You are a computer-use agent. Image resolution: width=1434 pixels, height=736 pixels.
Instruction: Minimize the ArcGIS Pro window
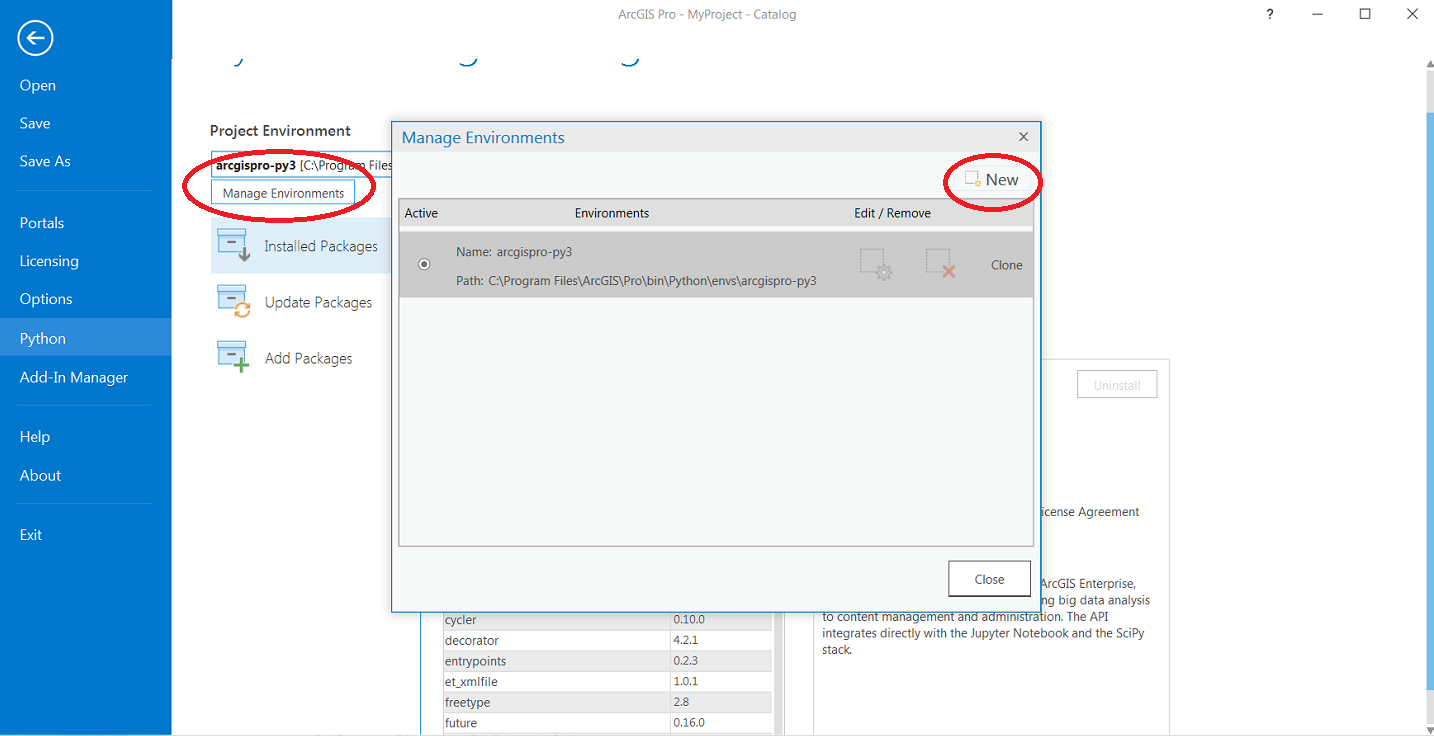(1318, 14)
